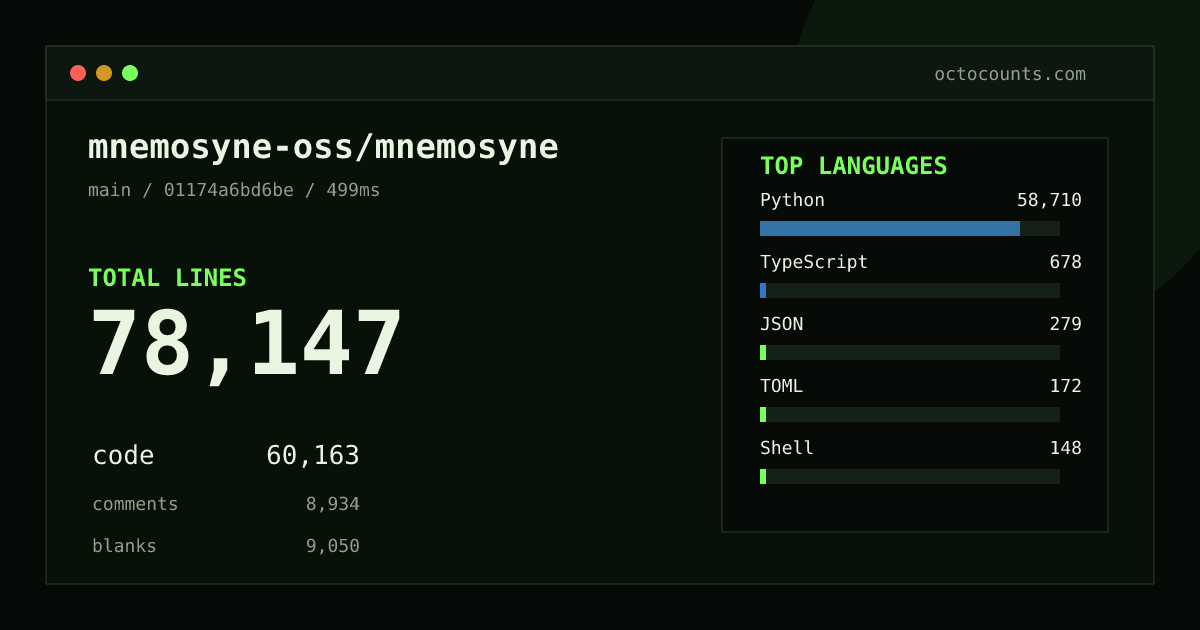1200x630 pixels.
Task: Click the main / 01174a6bd6be / 499ms line
Action: click(x=234, y=190)
